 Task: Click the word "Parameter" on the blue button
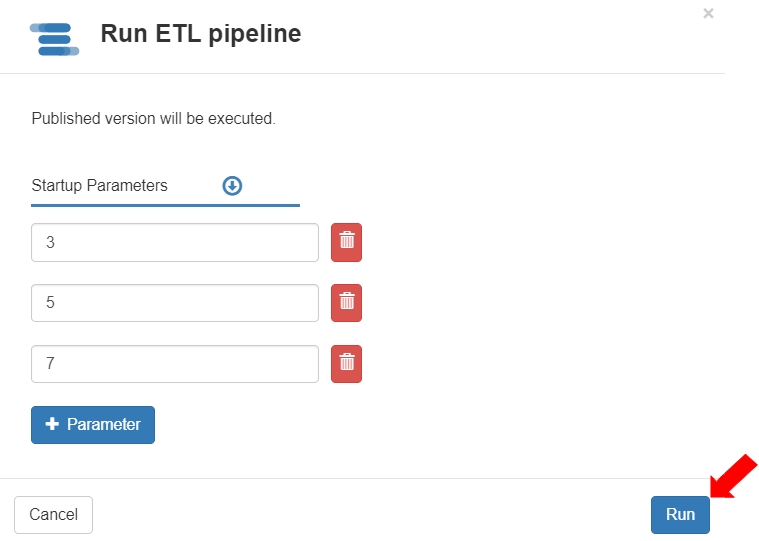tap(104, 424)
